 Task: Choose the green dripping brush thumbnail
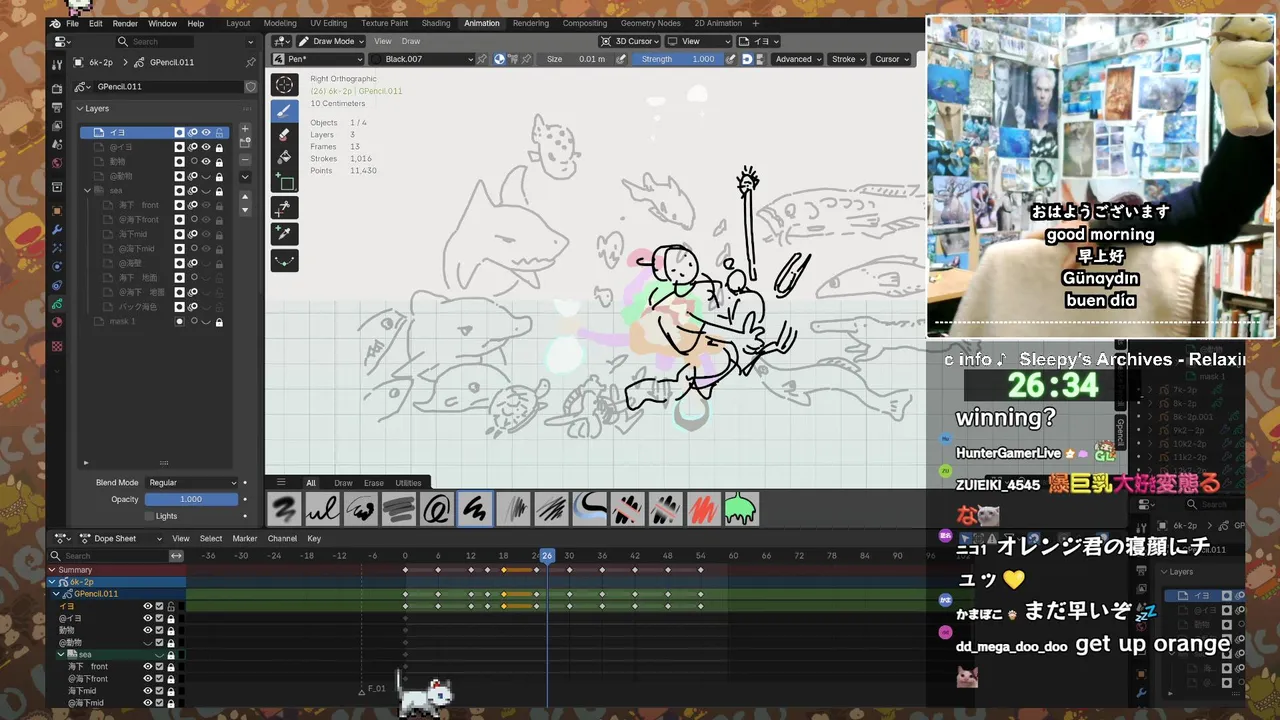(741, 509)
